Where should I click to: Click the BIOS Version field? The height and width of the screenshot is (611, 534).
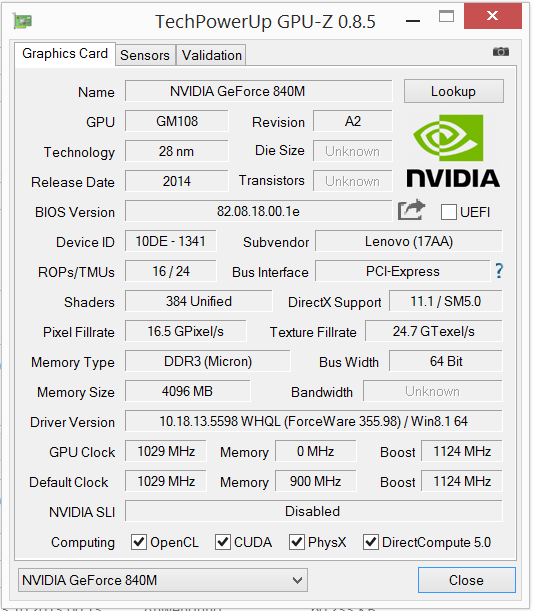[x=258, y=212]
